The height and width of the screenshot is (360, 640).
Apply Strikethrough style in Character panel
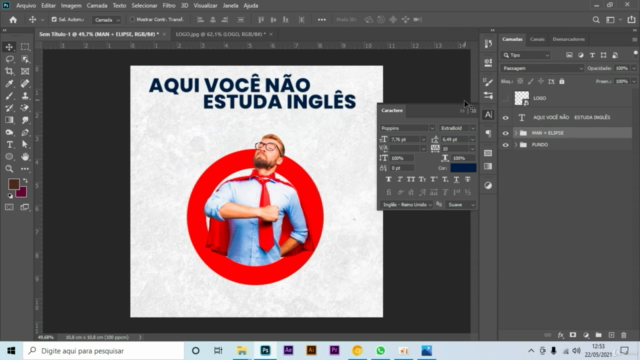click(x=468, y=180)
